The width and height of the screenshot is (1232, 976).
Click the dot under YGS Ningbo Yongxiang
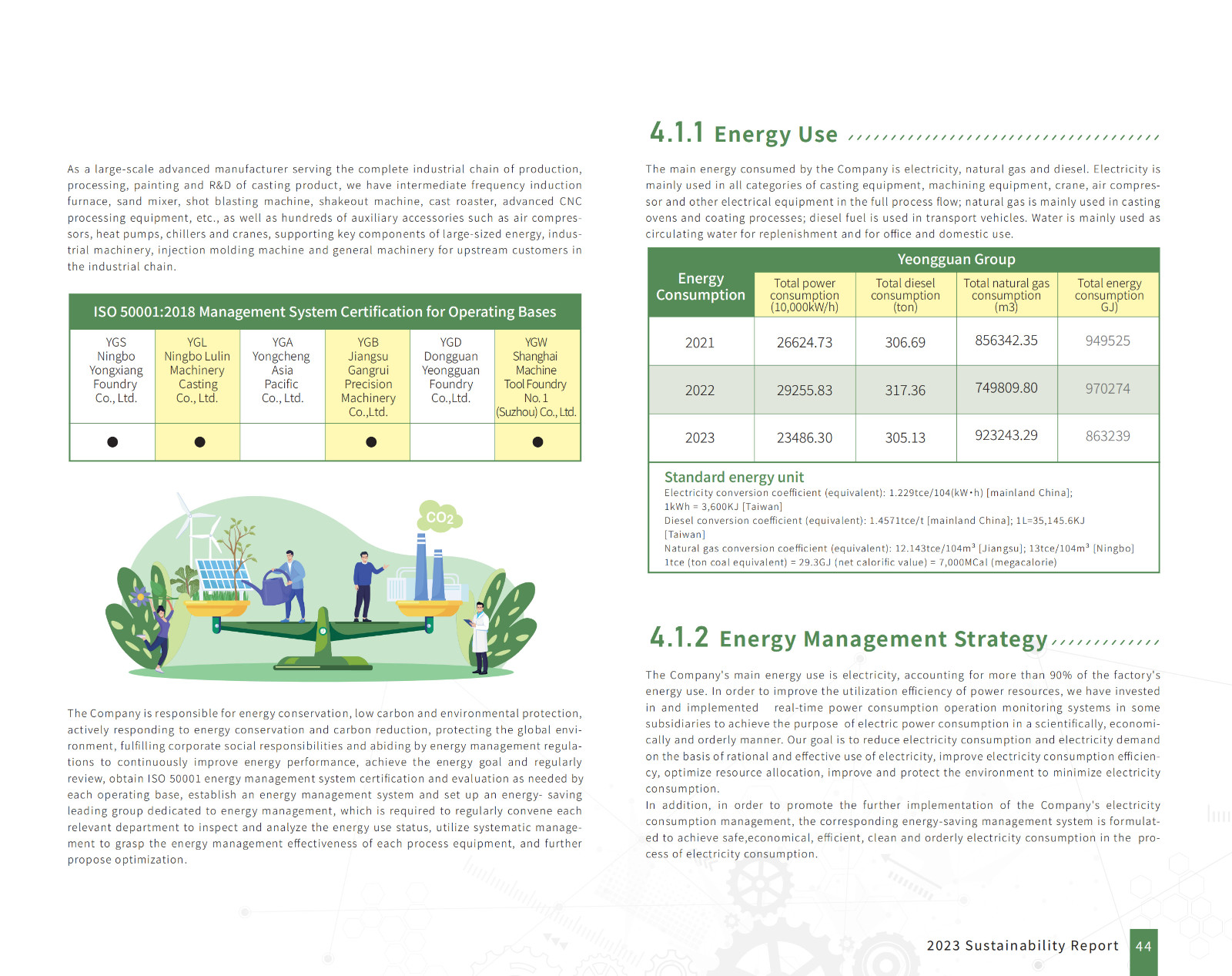112,442
